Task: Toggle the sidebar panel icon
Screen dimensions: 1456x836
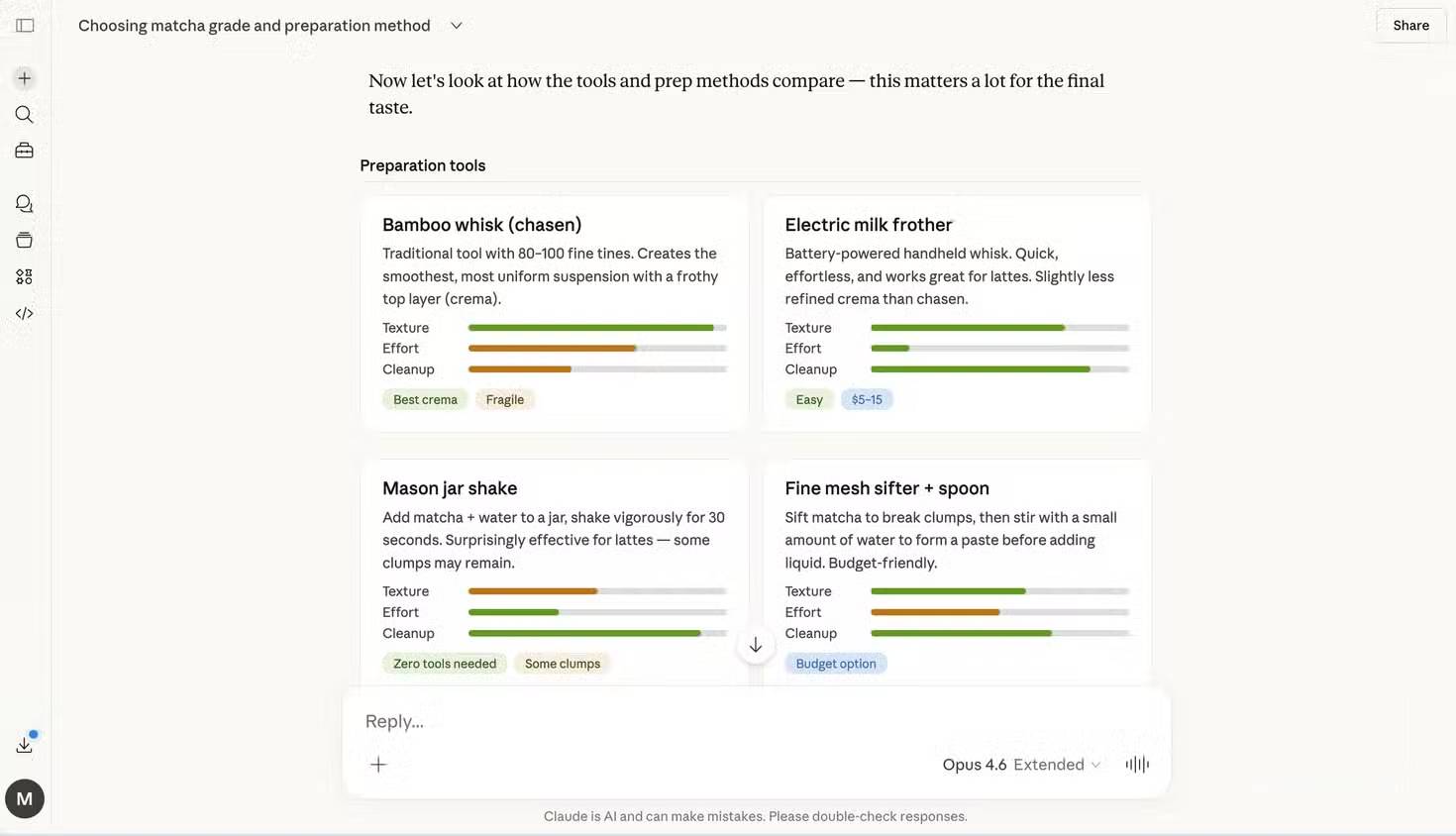Action: [x=25, y=26]
